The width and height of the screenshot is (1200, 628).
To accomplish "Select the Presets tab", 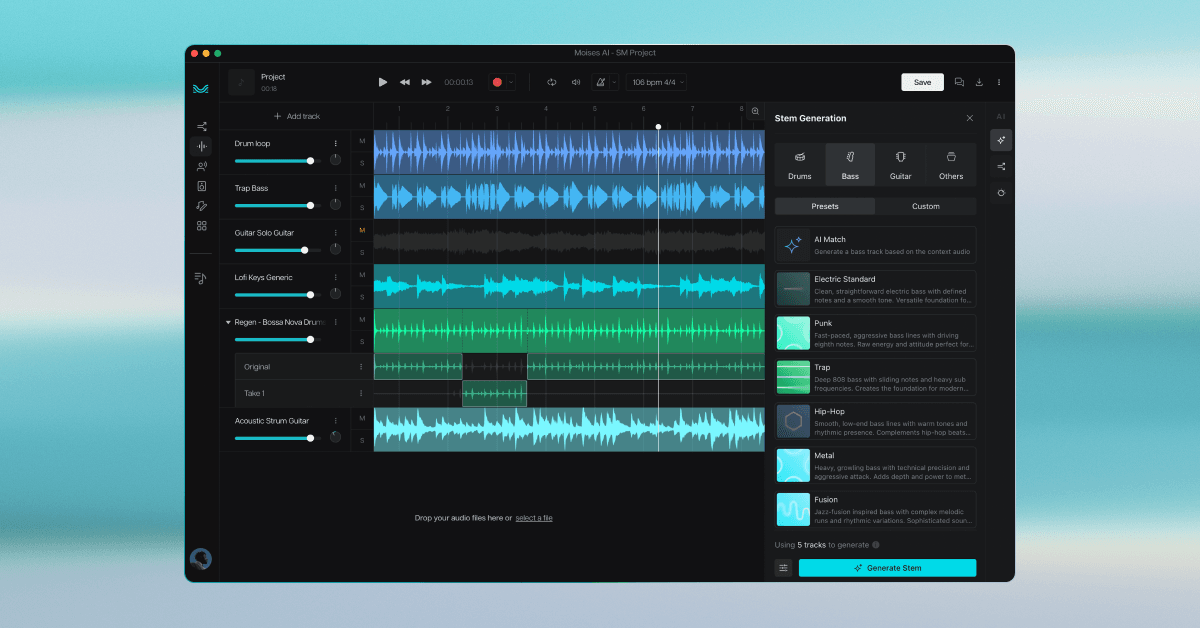I will click(x=825, y=206).
